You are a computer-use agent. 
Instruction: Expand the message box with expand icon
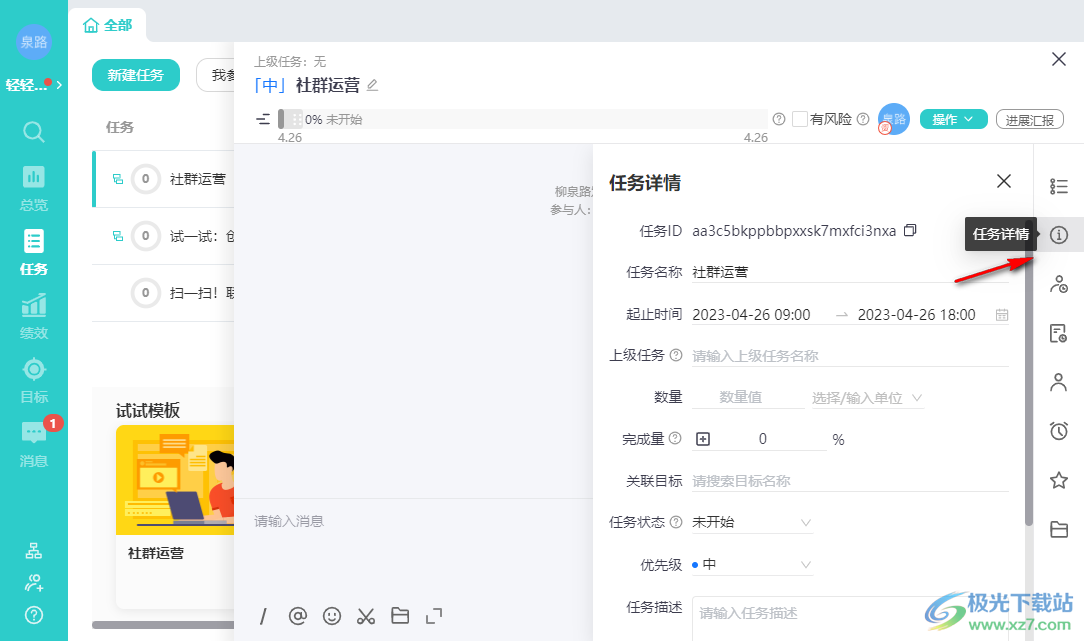point(433,615)
